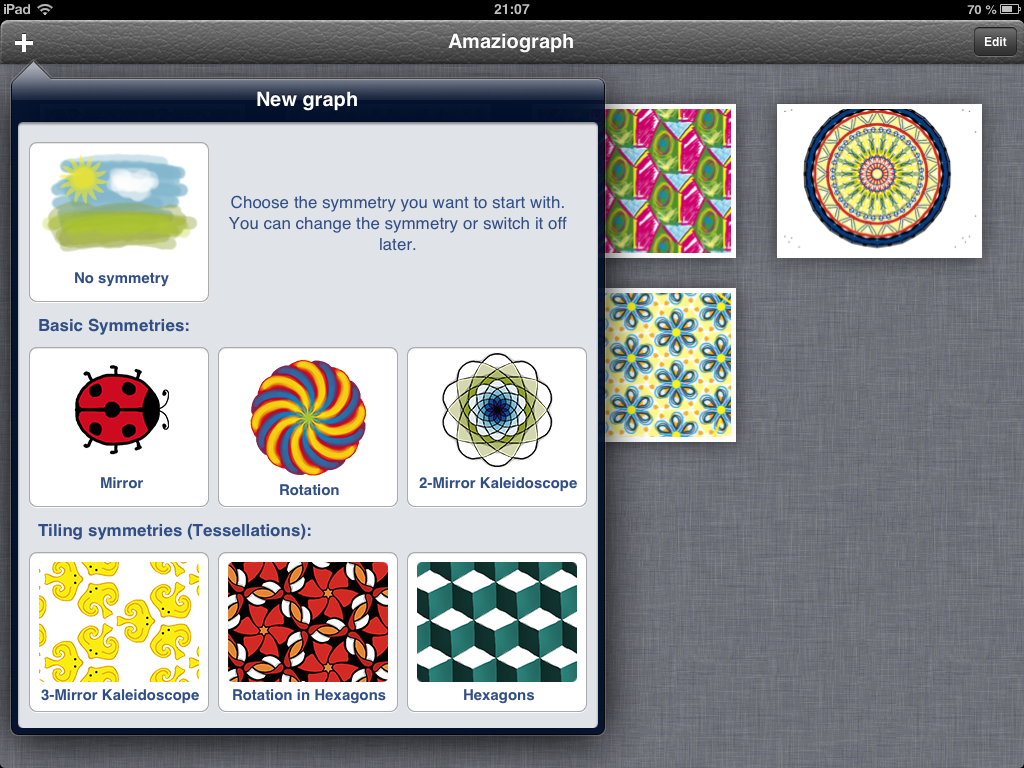Pick the Hexagons cube tiling
Screen dimensions: 1024x768
(497, 632)
